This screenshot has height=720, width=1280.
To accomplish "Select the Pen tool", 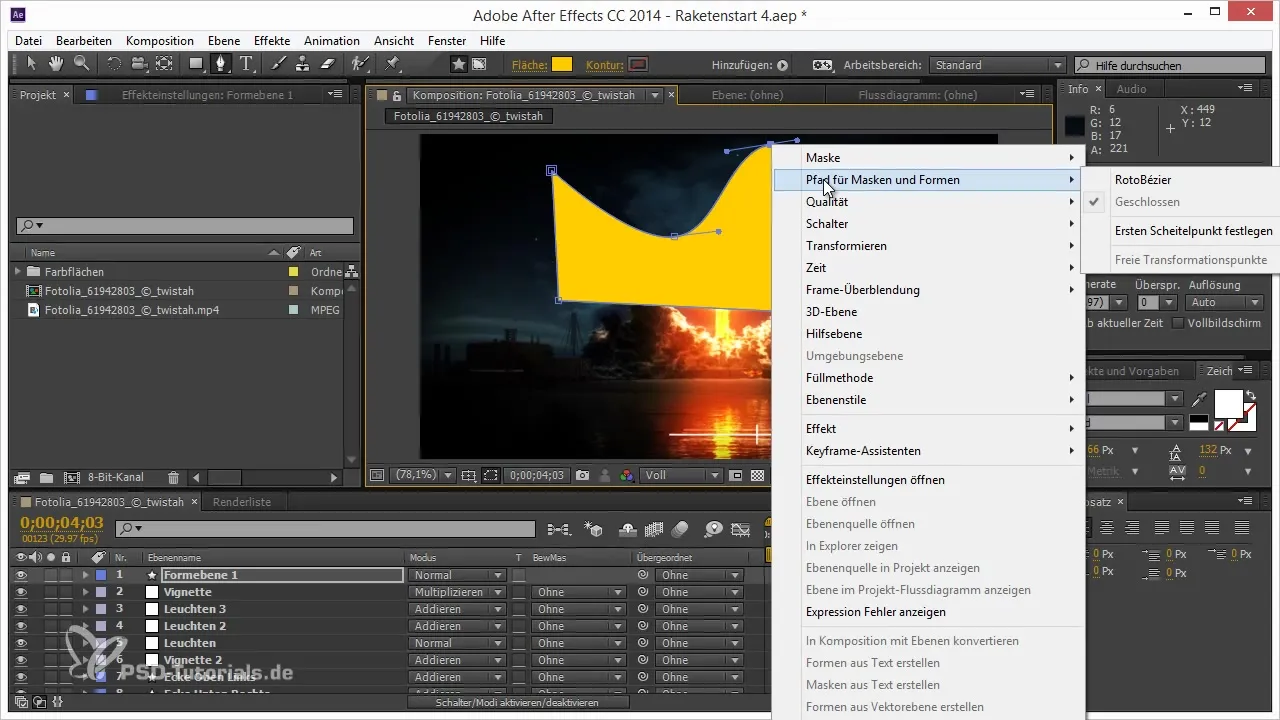I will click(x=220, y=64).
